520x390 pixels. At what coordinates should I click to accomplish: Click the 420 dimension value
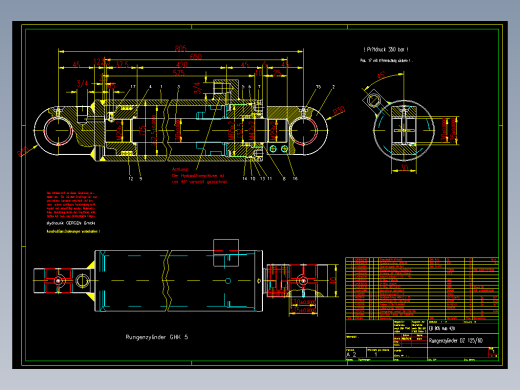(182, 65)
